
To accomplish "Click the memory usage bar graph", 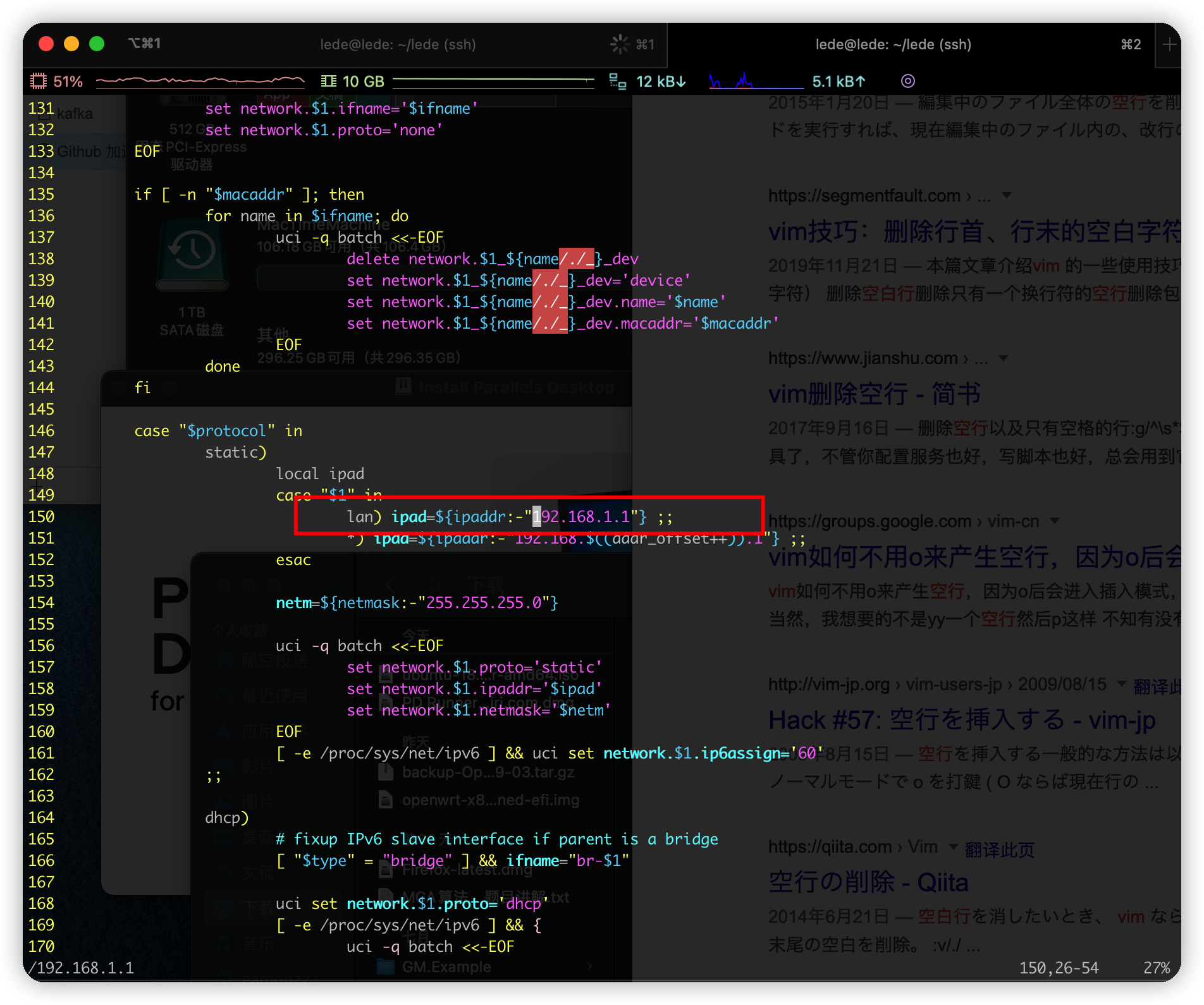I will [x=493, y=82].
